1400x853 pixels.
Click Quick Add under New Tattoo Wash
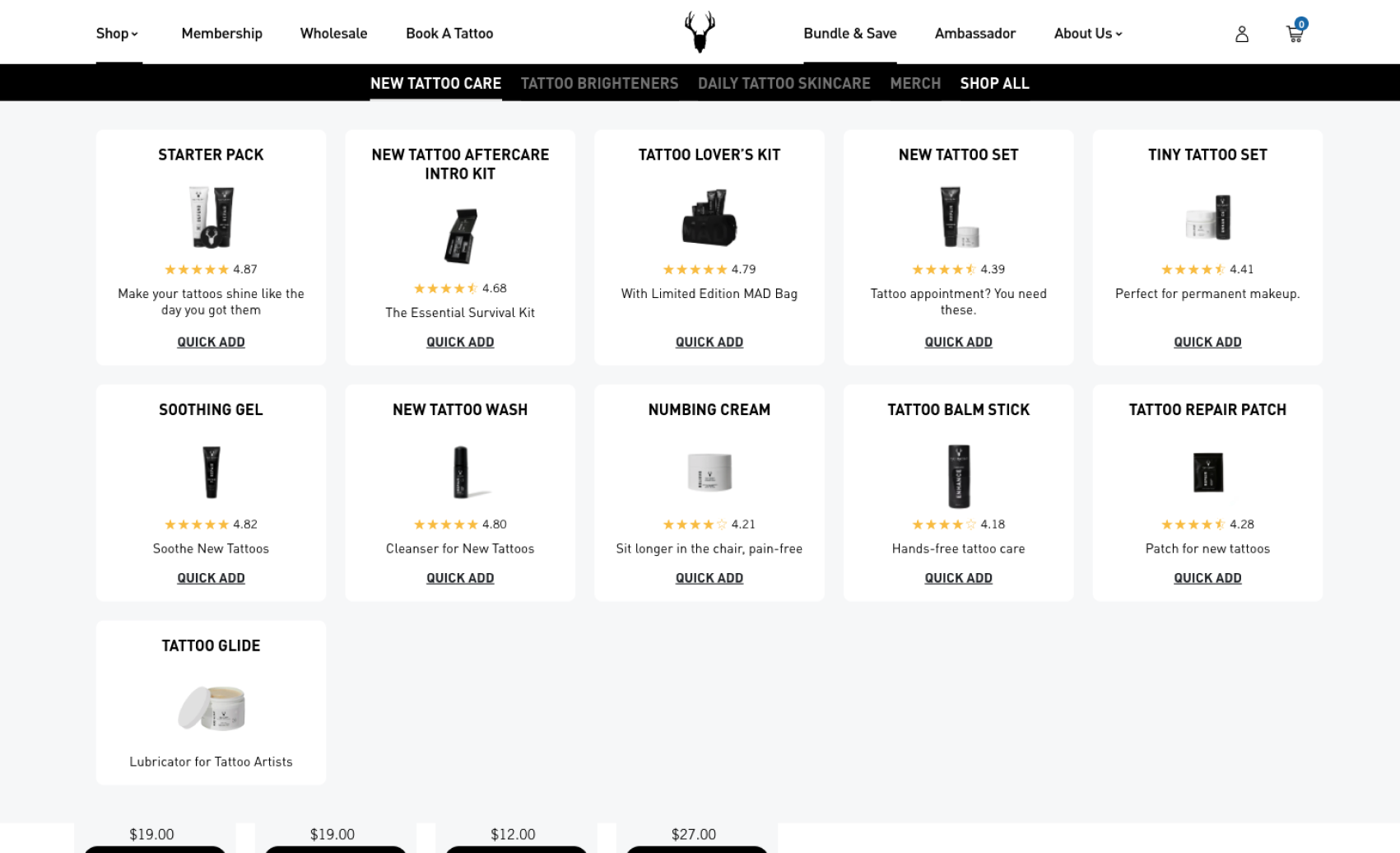point(460,578)
